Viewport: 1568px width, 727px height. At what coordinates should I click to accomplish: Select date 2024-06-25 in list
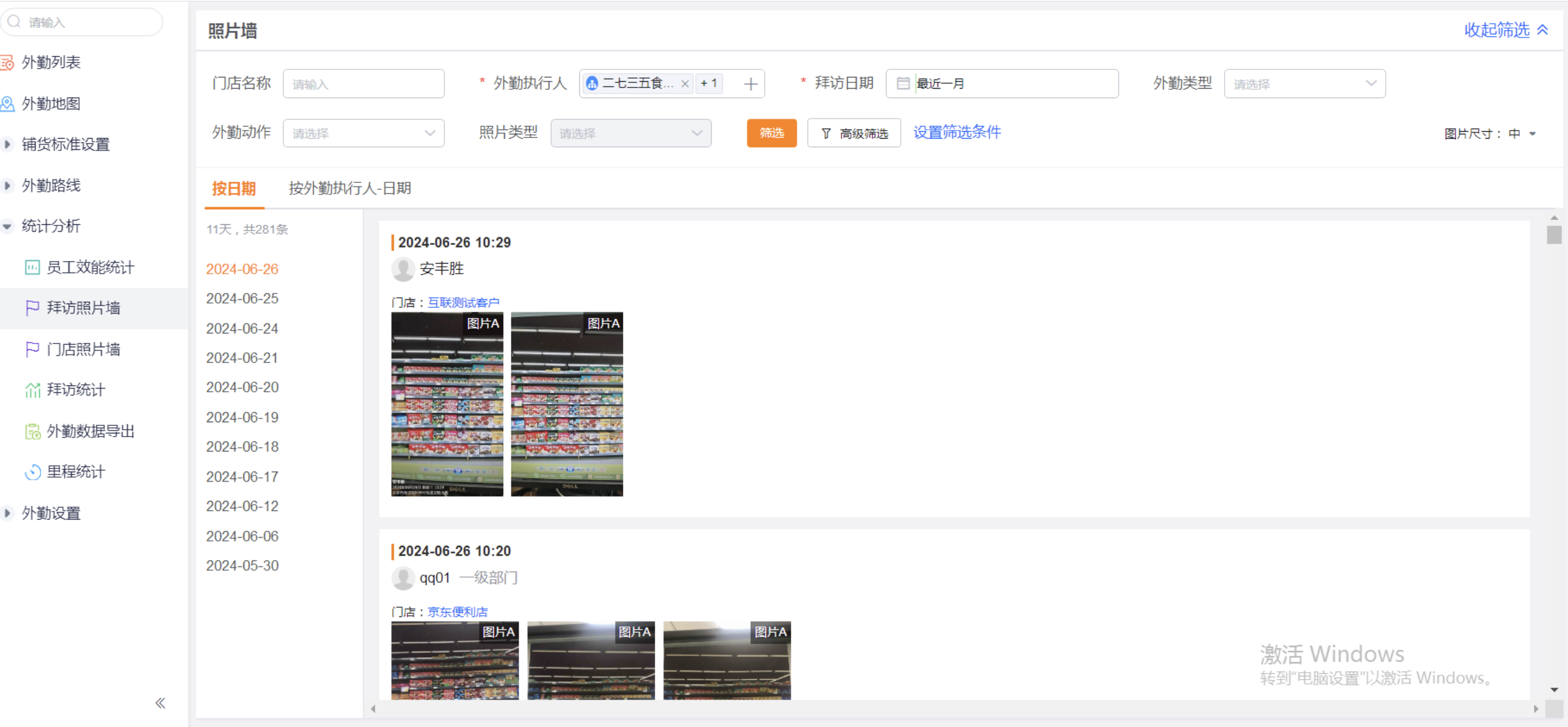[x=242, y=299]
